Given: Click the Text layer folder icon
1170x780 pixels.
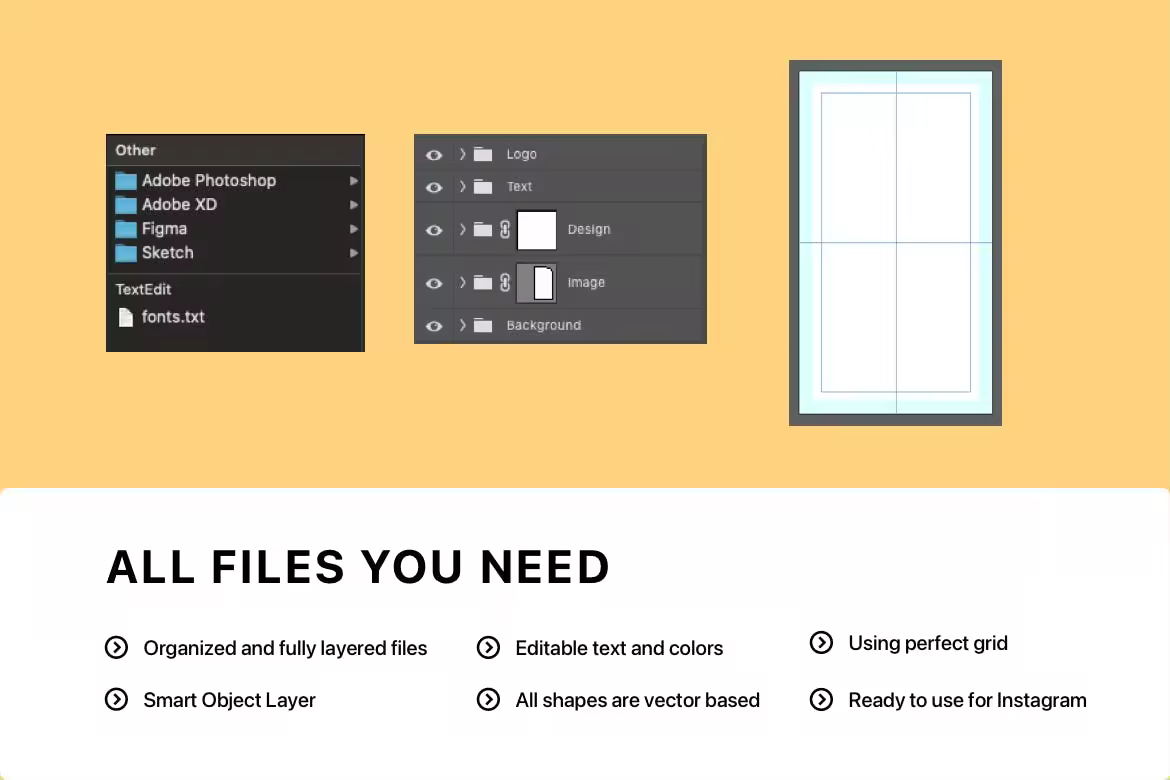Looking at the screenshot, I should point(483,187).
